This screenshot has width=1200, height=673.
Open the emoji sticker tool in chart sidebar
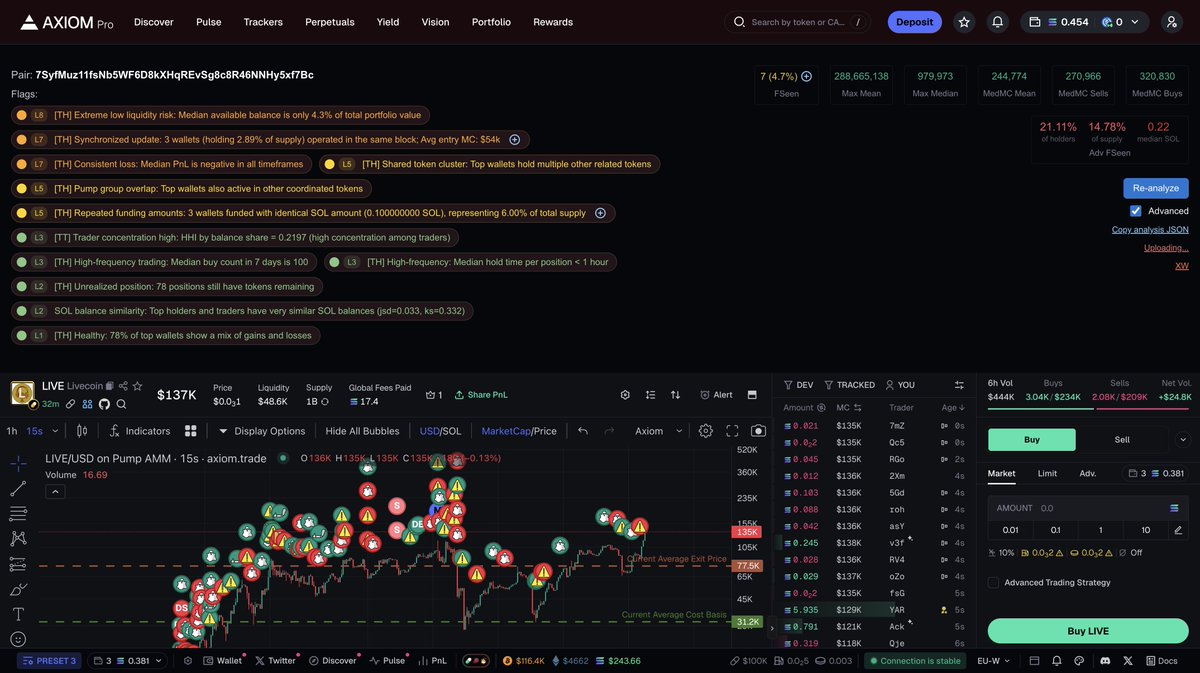(x=18, y=639)
